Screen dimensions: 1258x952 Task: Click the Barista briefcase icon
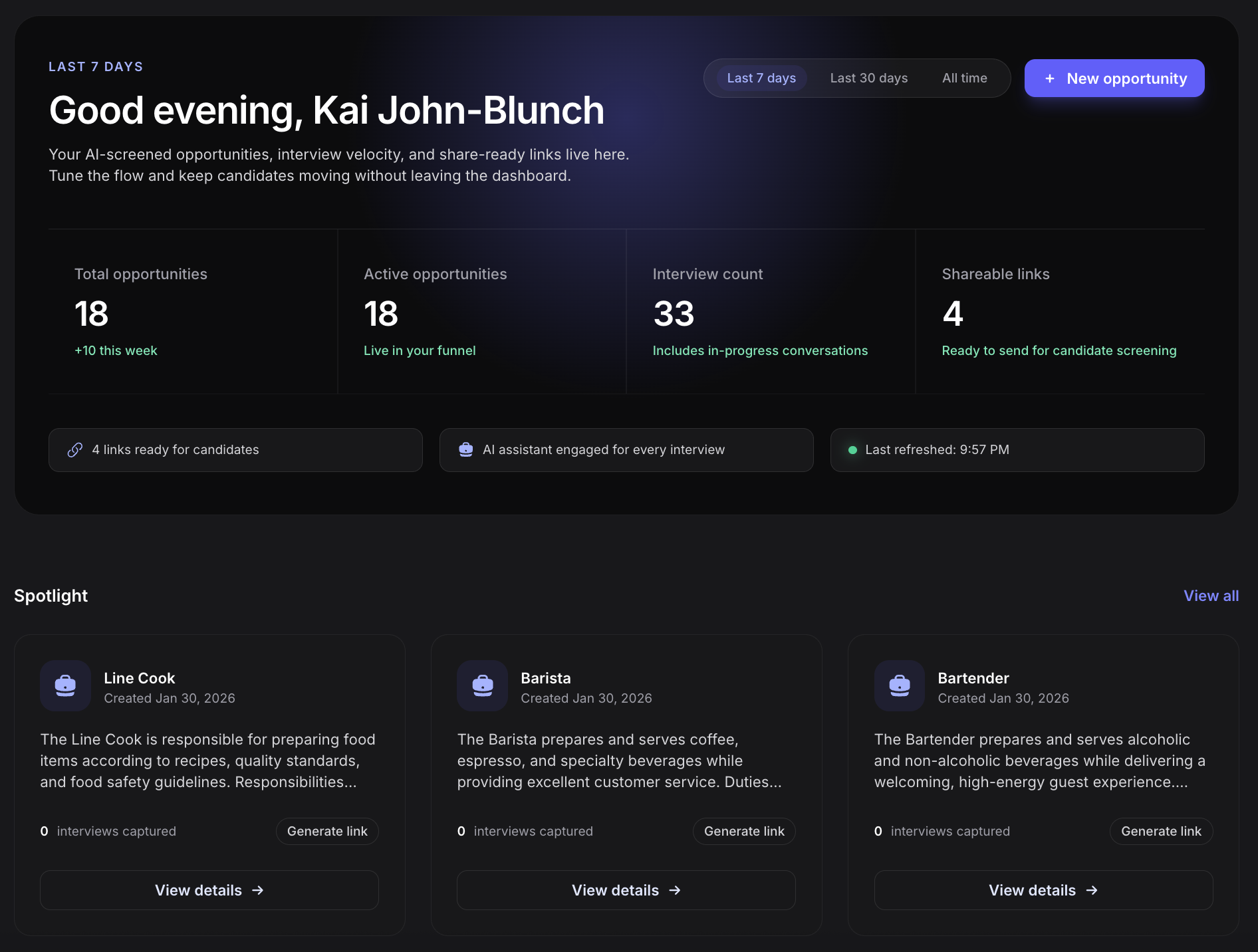point(482,685)
